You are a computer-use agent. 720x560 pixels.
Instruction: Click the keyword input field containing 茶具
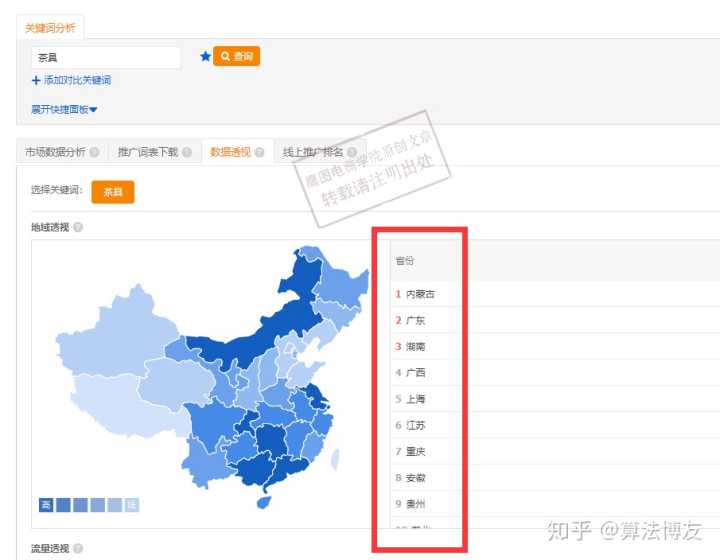point(106,57)
